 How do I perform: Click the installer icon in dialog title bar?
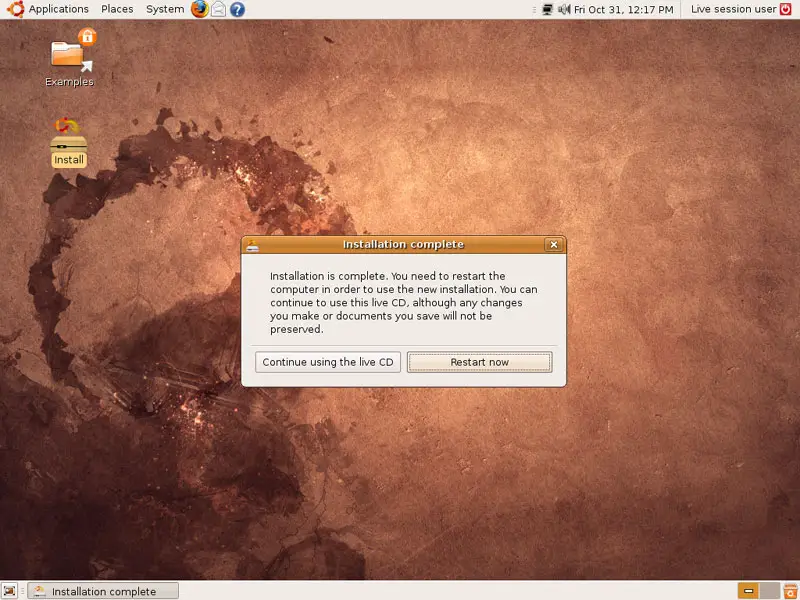(253, 245)
